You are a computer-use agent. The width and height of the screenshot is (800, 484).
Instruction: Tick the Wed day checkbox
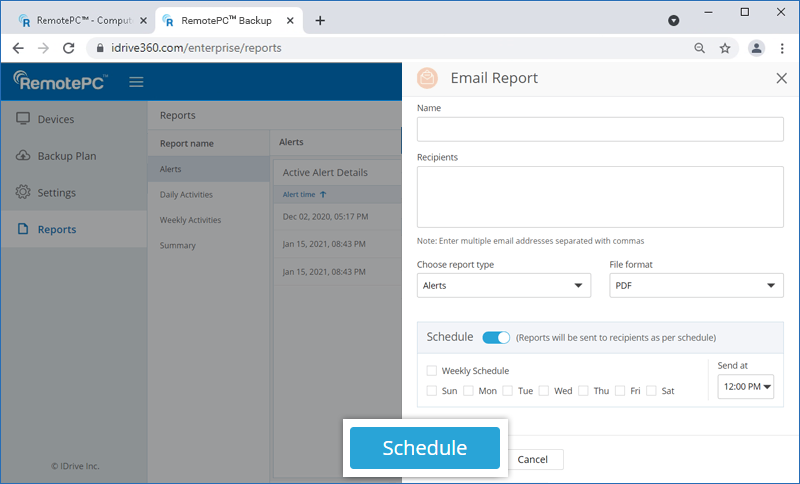[x=545, y=391]
